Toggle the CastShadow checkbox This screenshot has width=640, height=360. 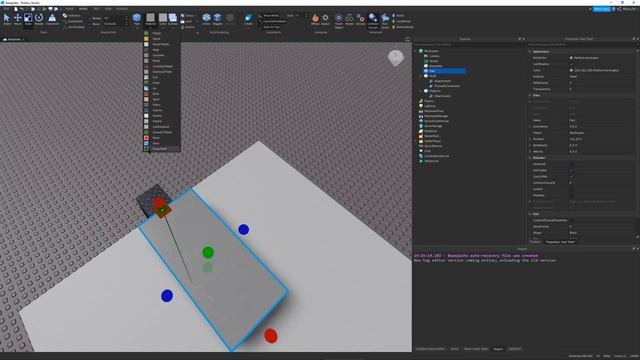point(571,64)
